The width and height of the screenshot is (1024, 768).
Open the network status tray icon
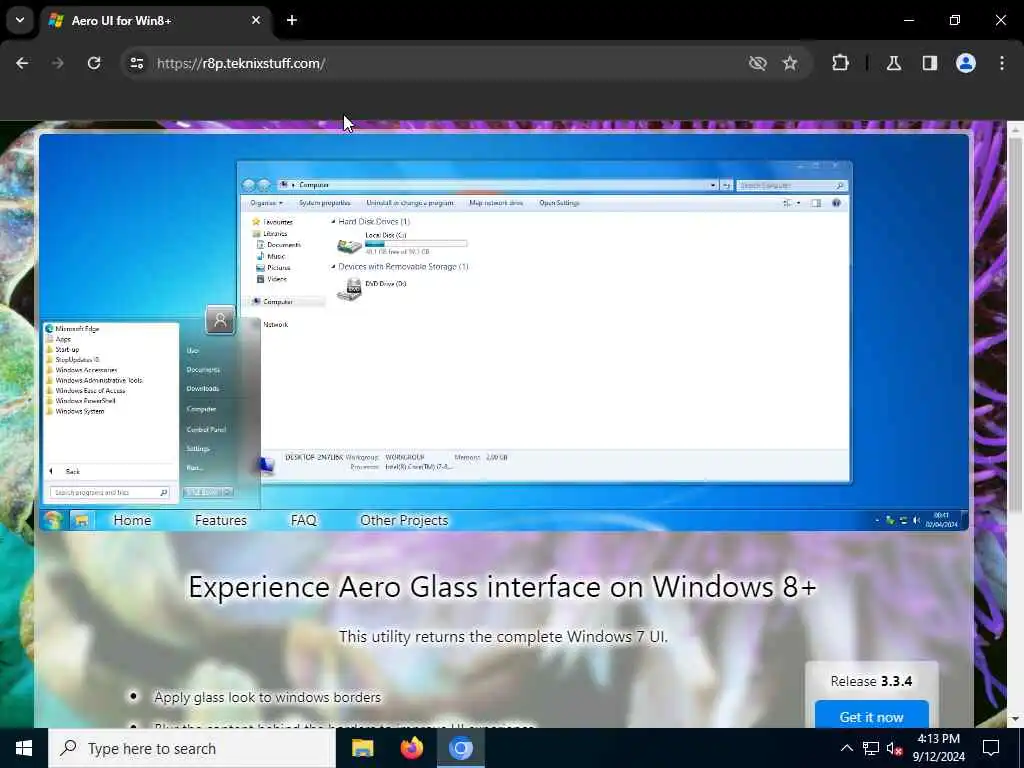[871, 748]
